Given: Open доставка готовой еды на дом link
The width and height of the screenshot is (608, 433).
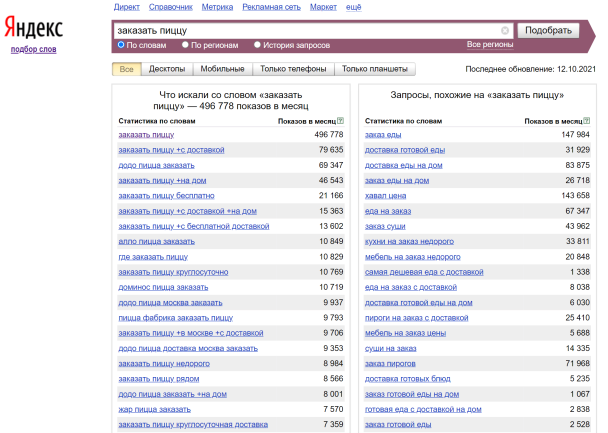Looking at the screenshot, I should coord(419,302).
